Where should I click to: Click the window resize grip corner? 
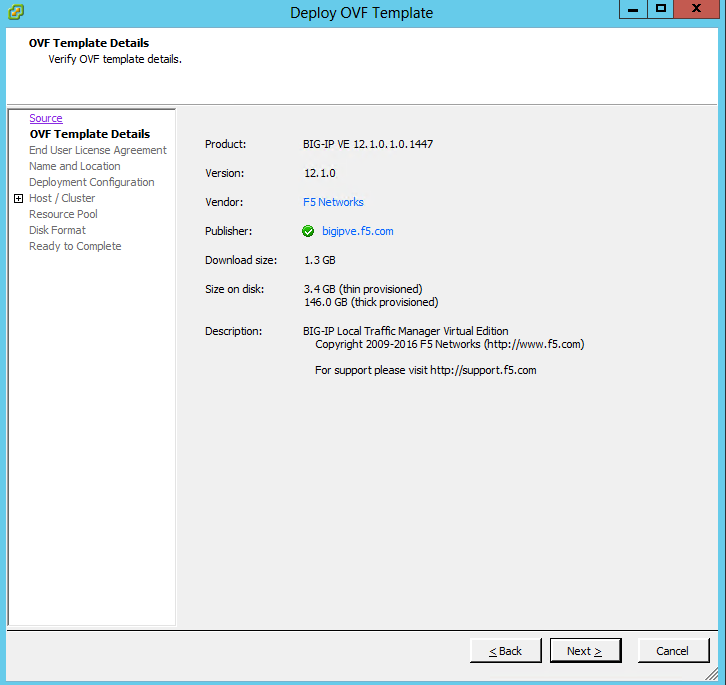[713, 674]
